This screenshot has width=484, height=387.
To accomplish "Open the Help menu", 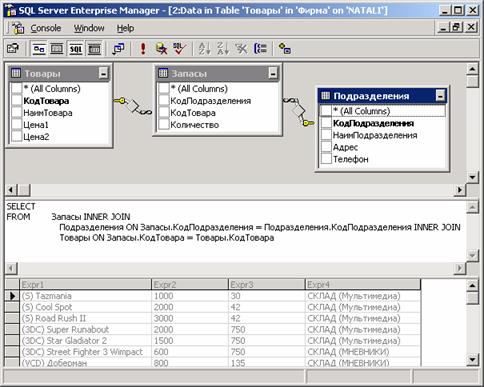I will click(125, 28).
